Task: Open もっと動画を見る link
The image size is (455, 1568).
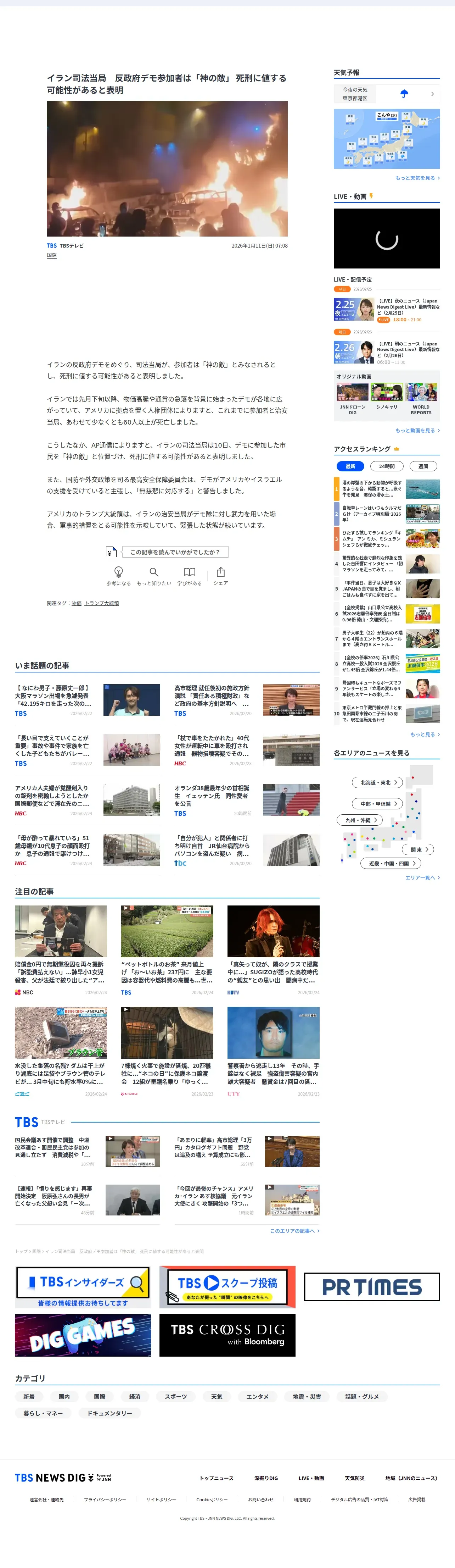Action: [417, 430]
